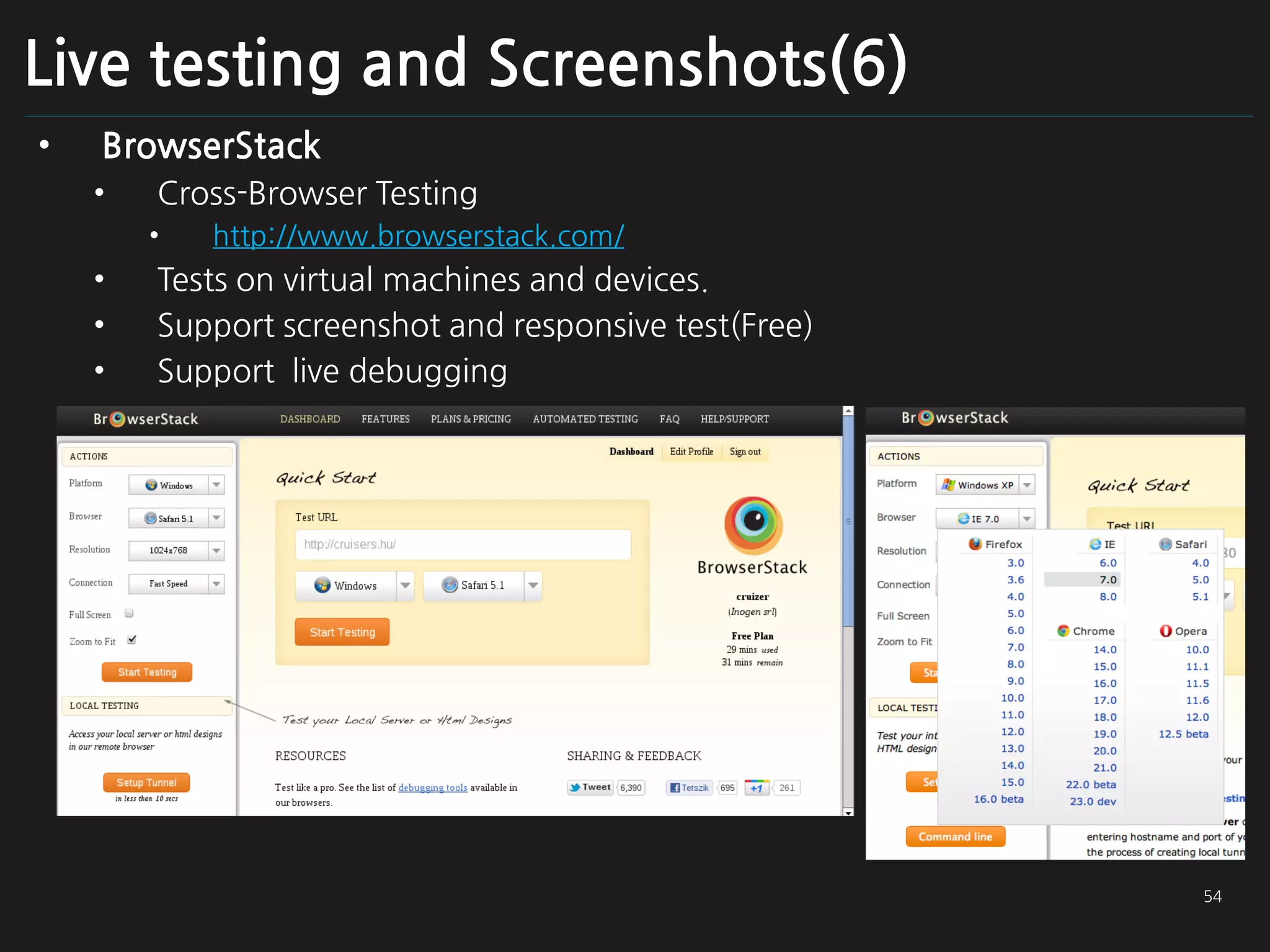Select Opera version 10.0
The width and height of the screenshot is (1270, 952).
click(1197, 650)
